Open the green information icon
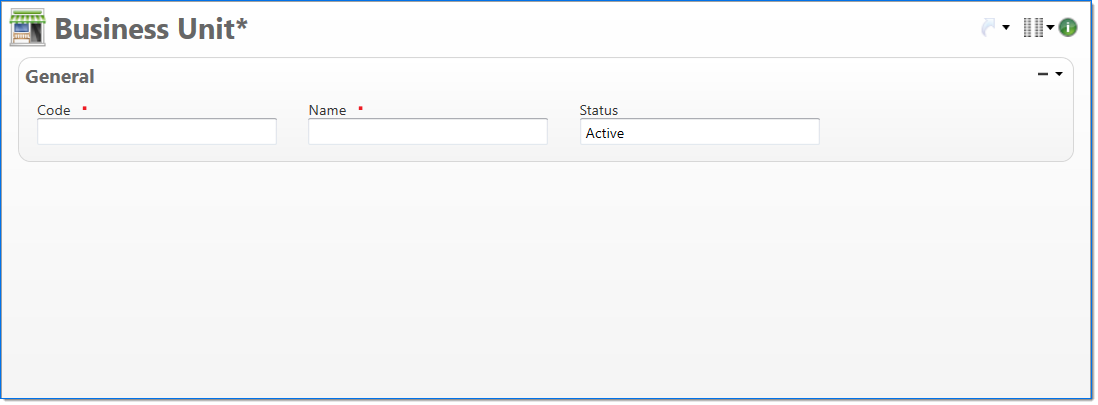The height and width of the screenshot is (405, 1098). click(1068, 28)
